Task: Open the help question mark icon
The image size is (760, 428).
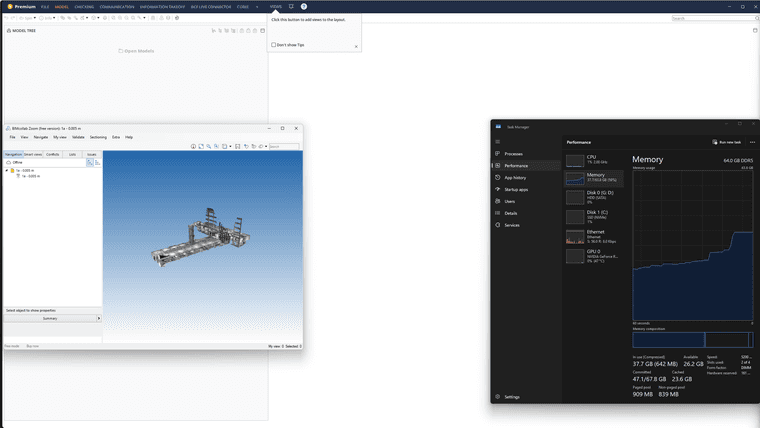Action: click(304, 7)
